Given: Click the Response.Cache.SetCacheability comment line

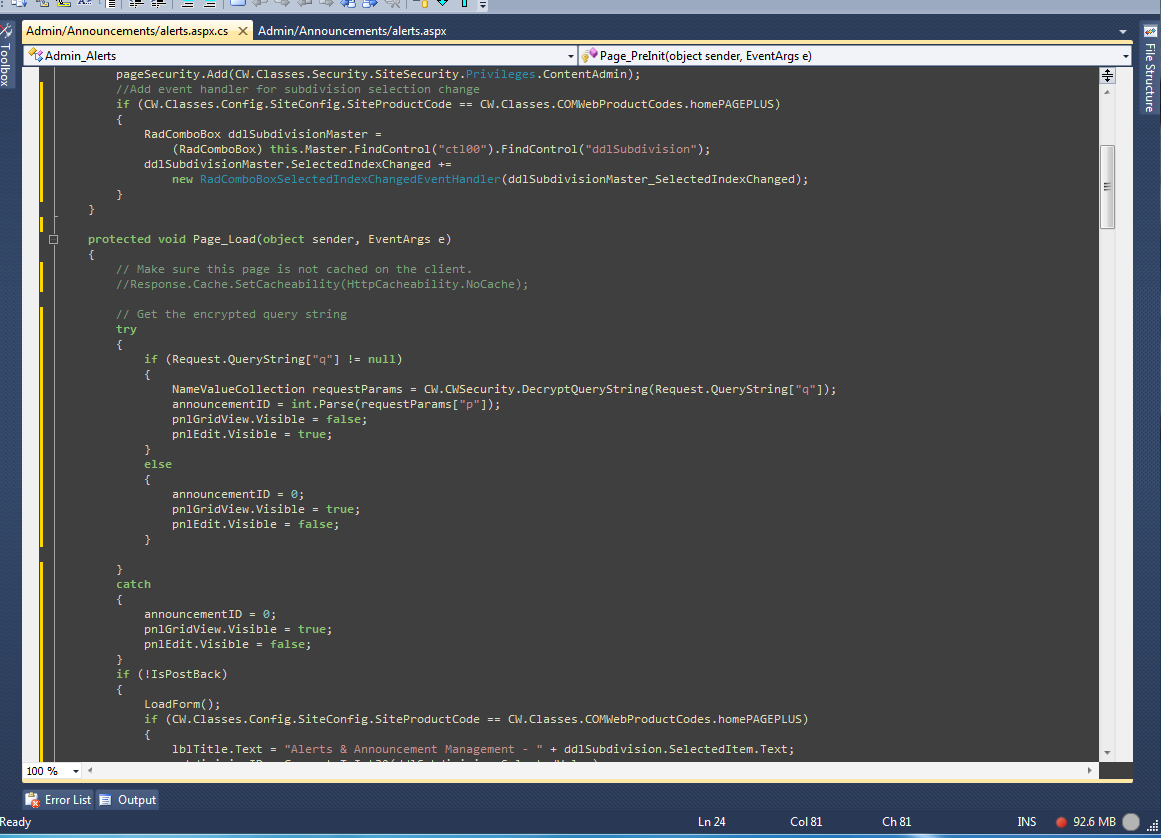Looking at the screenshot, I should 322,284.
